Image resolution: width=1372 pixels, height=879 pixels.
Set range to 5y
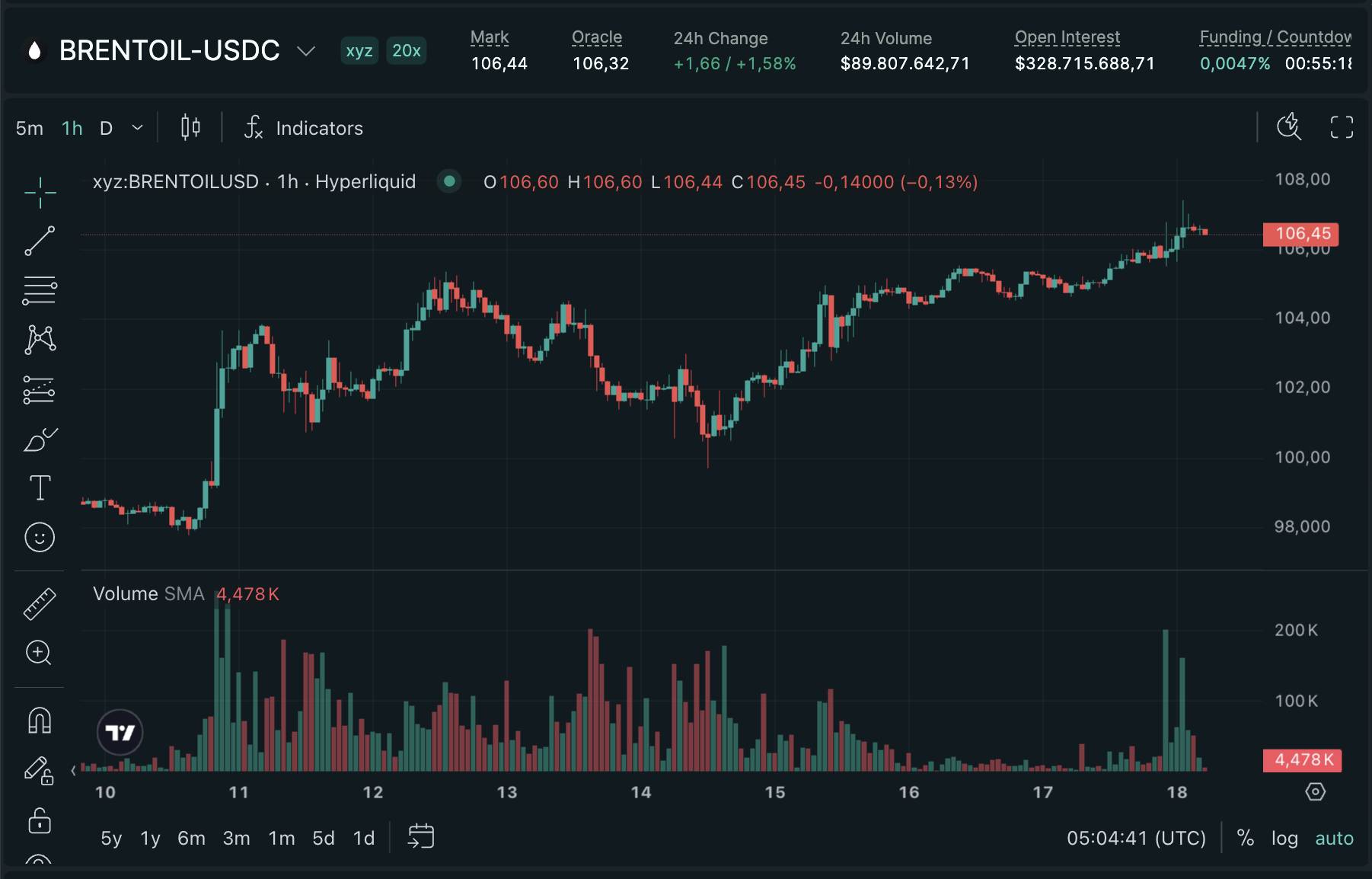click(x=111, y=838)
